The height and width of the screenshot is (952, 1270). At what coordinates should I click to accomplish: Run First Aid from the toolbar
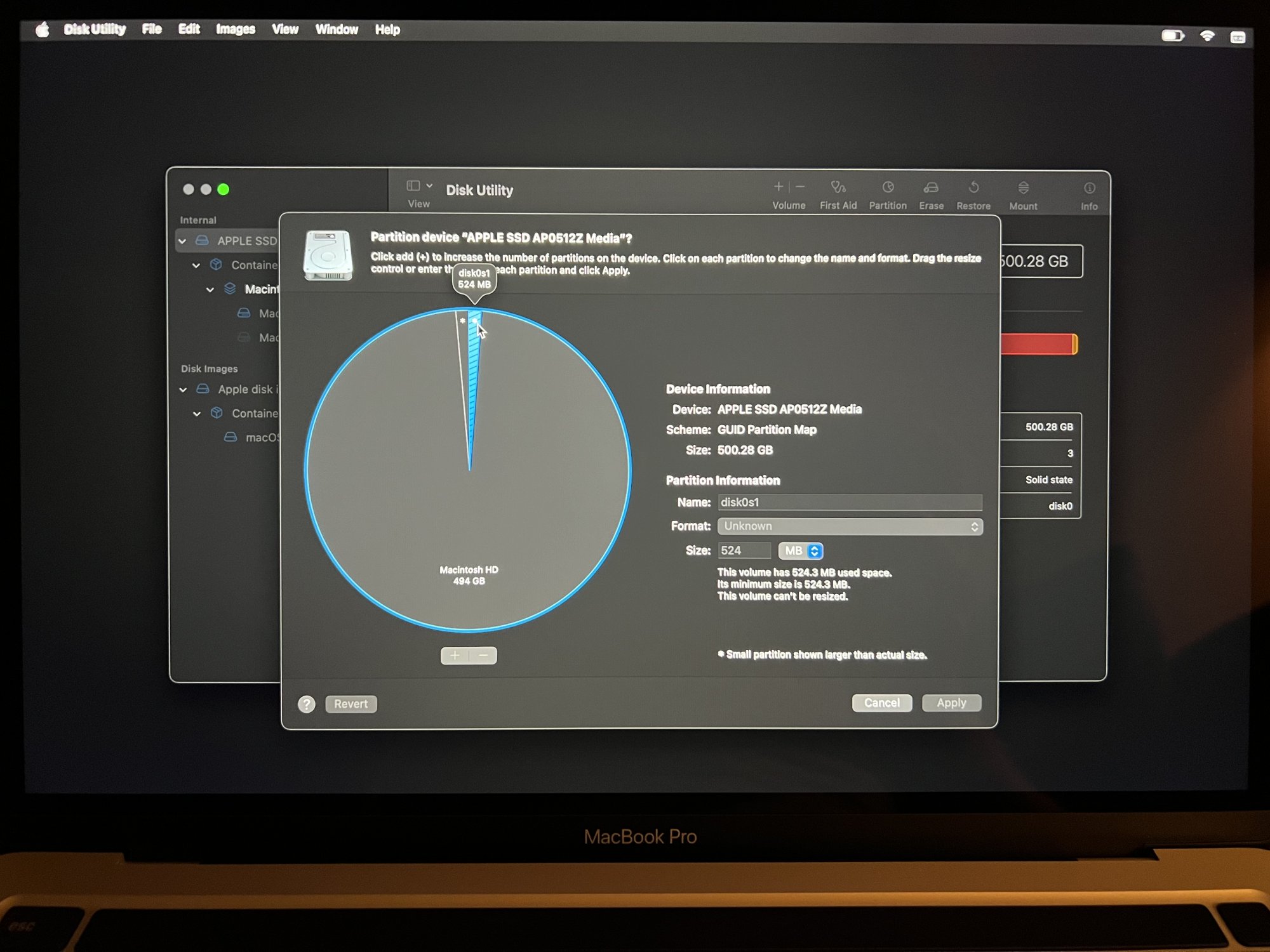(838, 187)
